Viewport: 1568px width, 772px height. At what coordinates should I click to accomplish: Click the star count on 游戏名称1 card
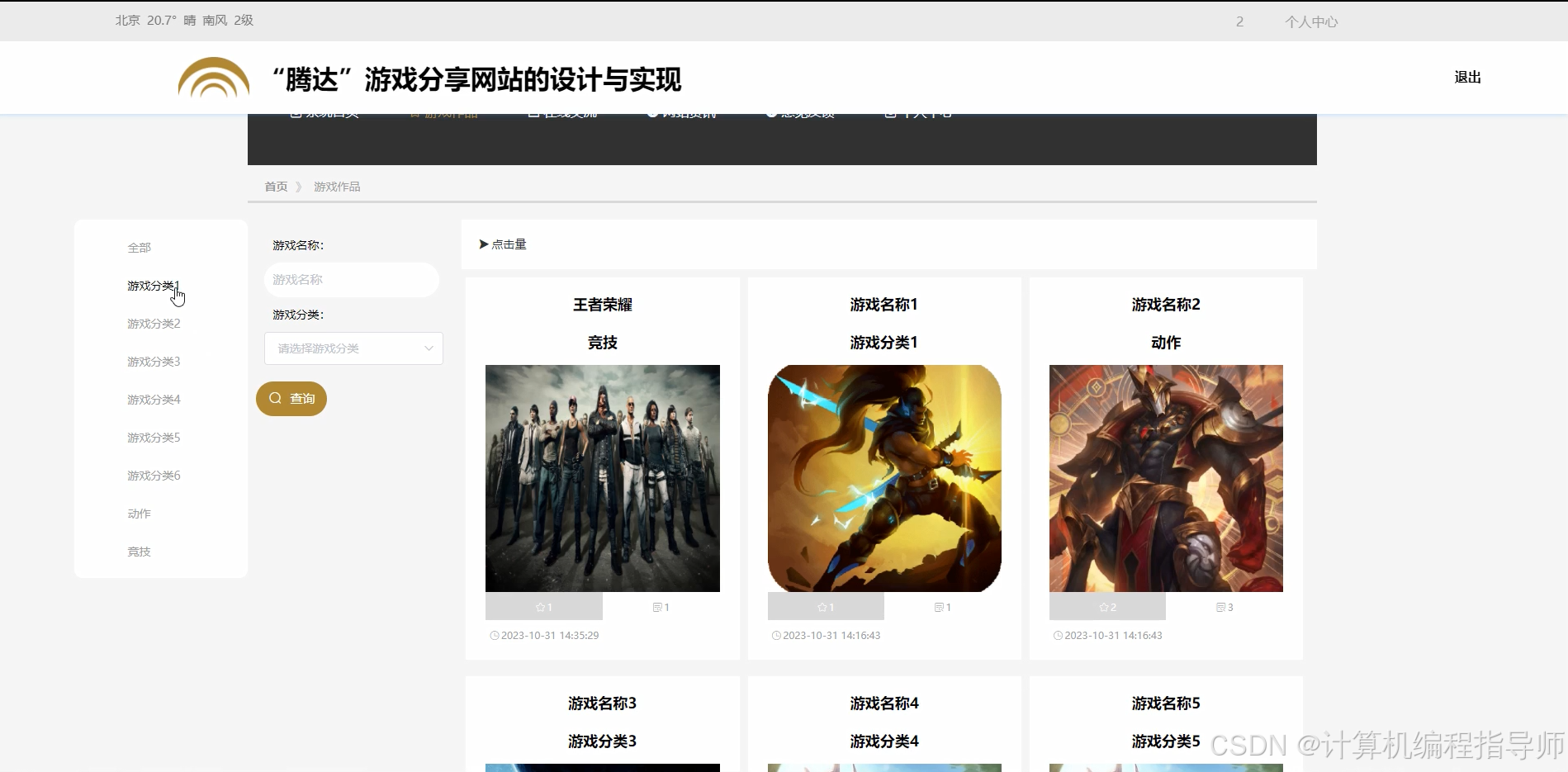[x=826, y=607]
